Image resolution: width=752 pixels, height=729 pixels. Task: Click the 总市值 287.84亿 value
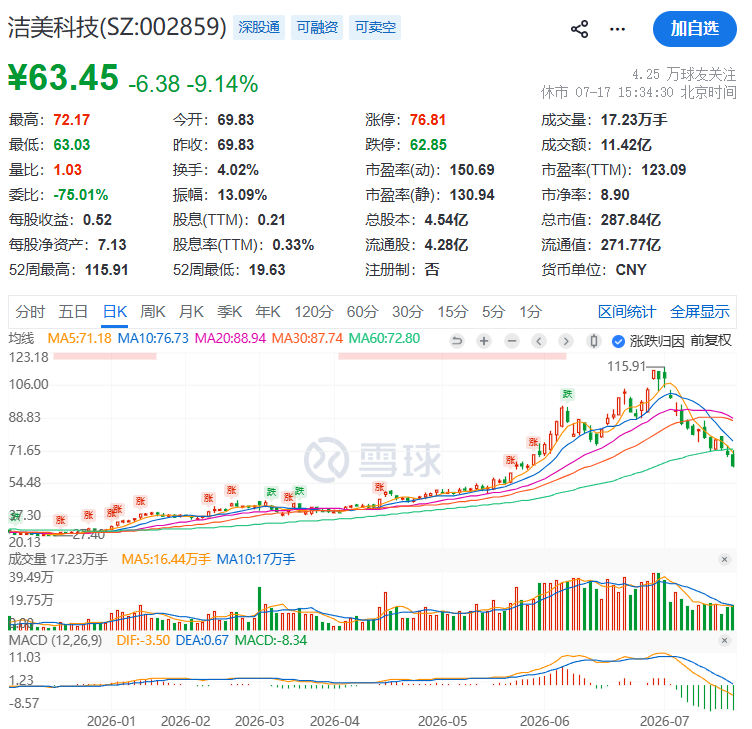631,220
